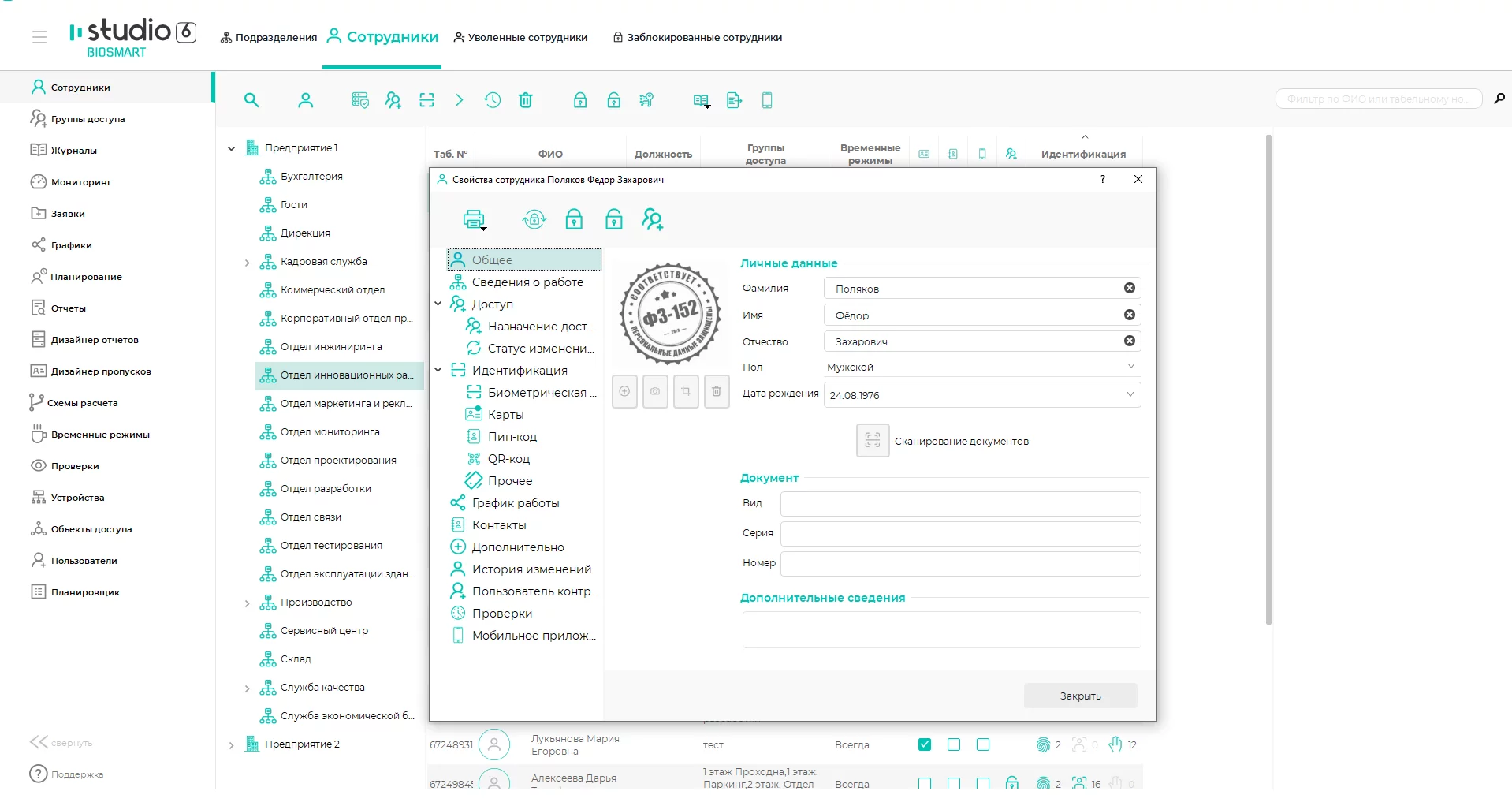Click the document scan icon button
This screenshot has height=806, width=1512.
click(873, 441)
